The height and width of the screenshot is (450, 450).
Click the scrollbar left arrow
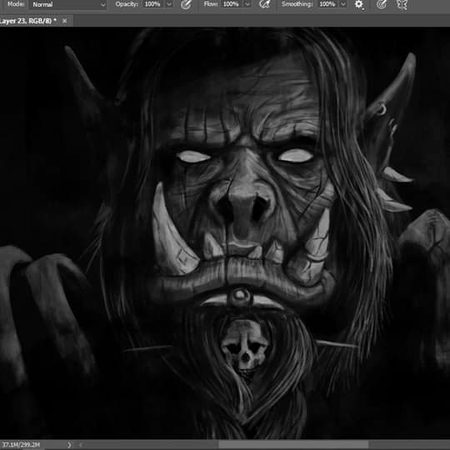[81, 445]
